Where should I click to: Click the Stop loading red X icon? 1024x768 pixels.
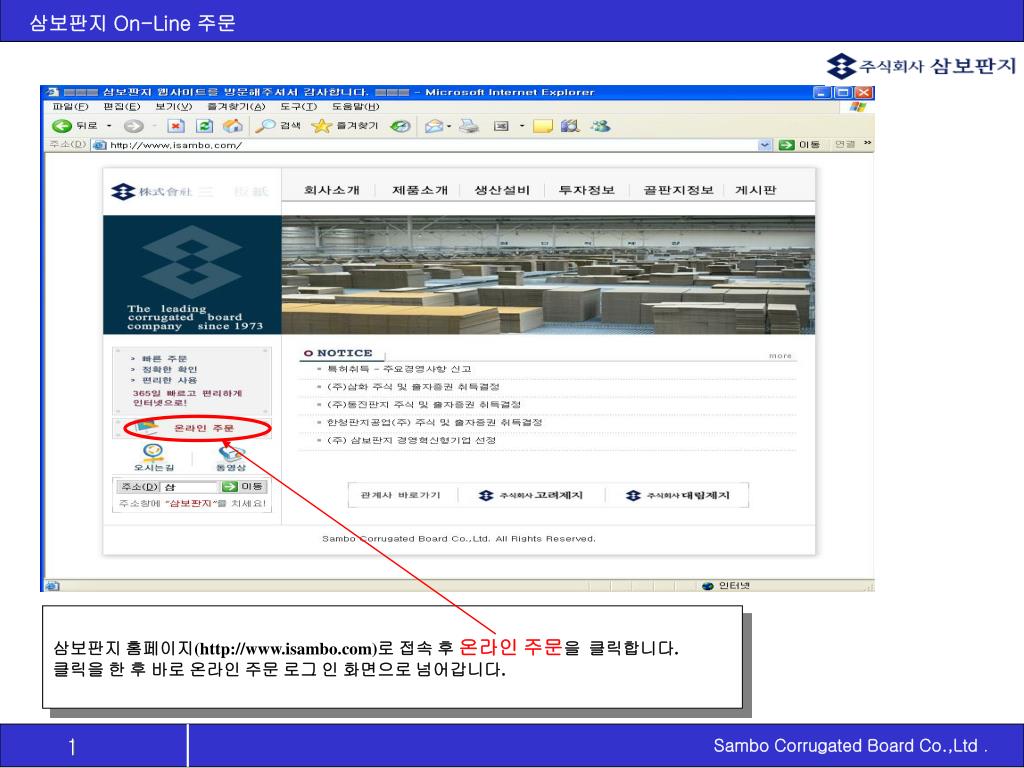[x=176, y=126]
